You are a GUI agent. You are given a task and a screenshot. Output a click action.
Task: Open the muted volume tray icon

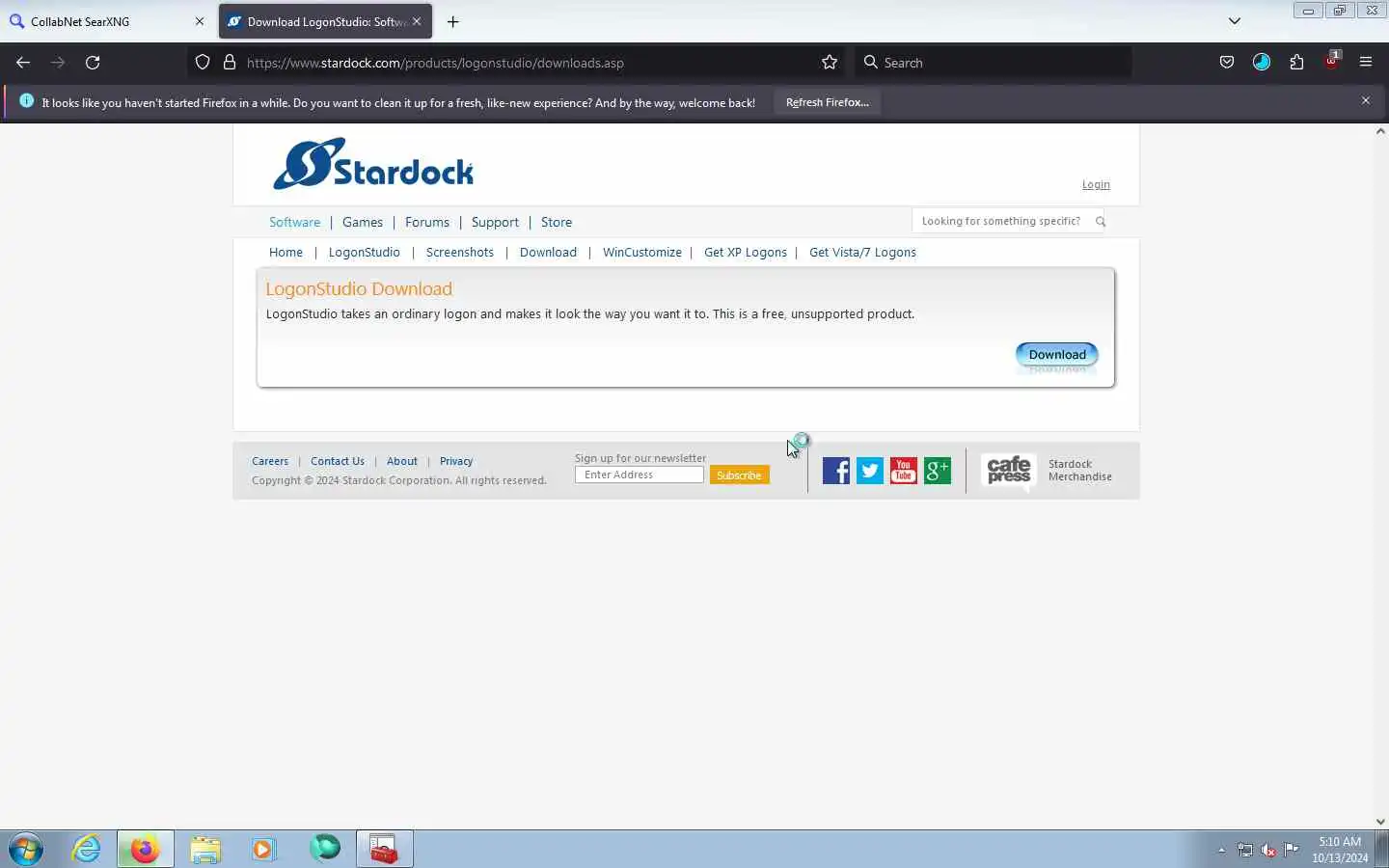(x=1268, y=851)
